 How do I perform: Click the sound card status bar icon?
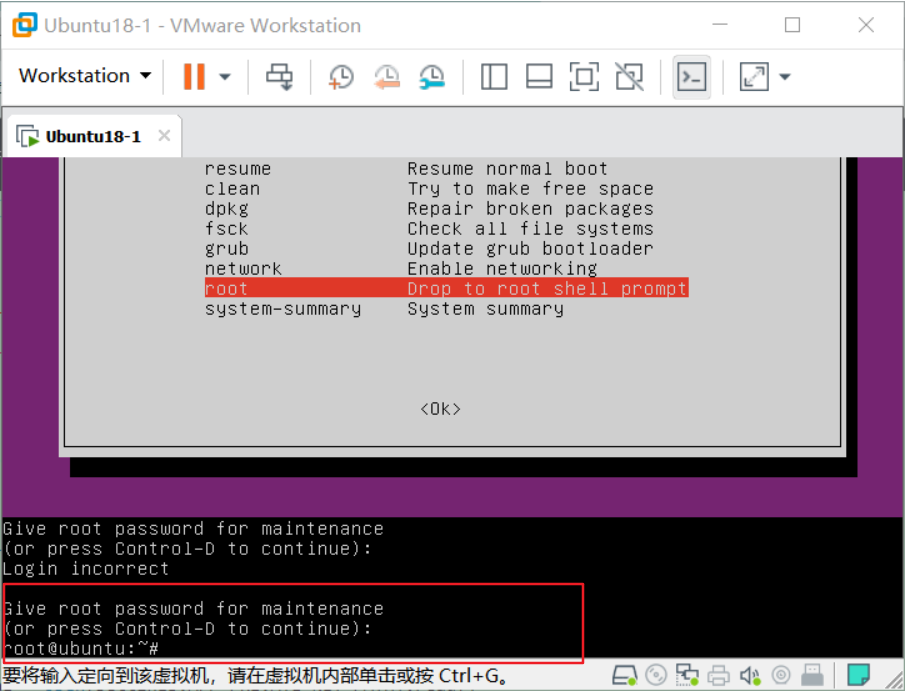750,676
